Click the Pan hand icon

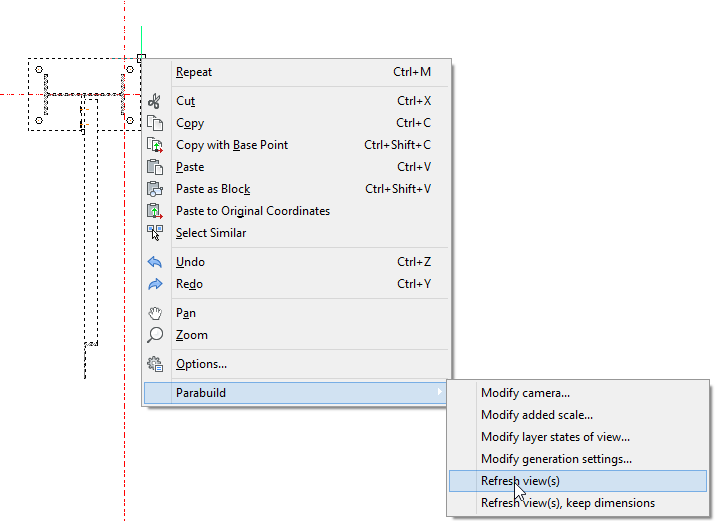tap(155, 313)
